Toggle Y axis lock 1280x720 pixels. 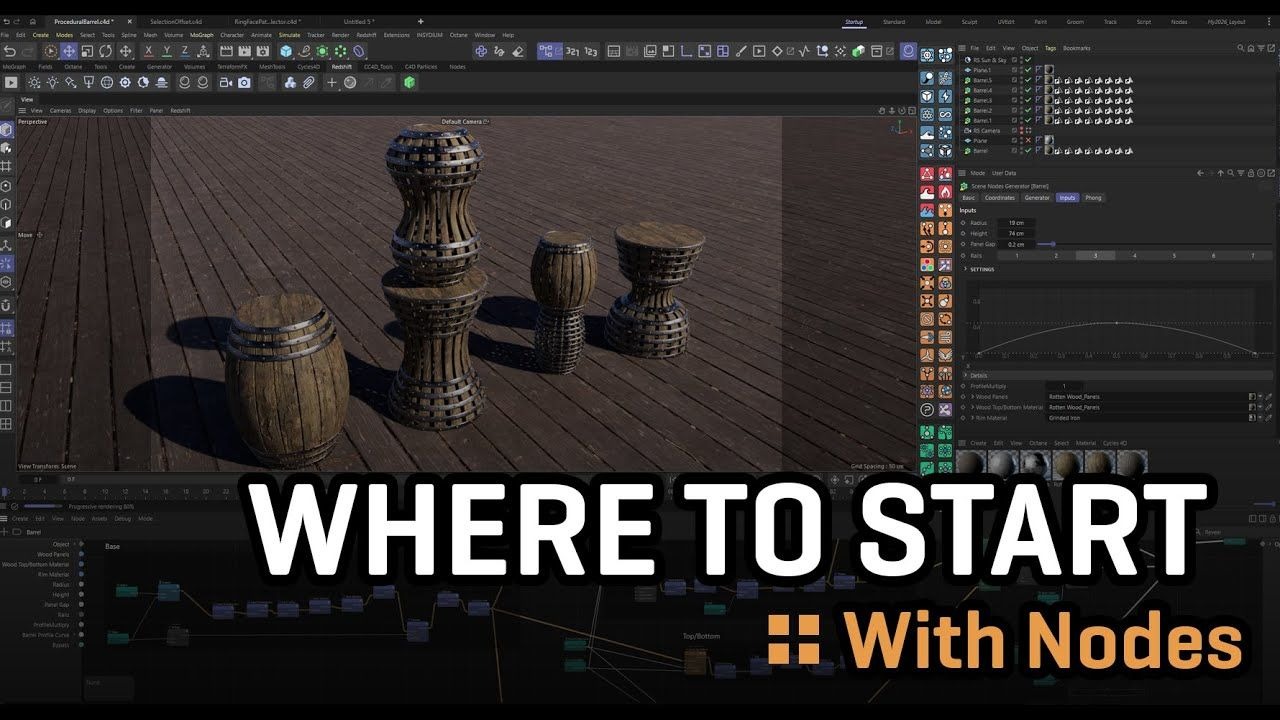tap(166, 51)
